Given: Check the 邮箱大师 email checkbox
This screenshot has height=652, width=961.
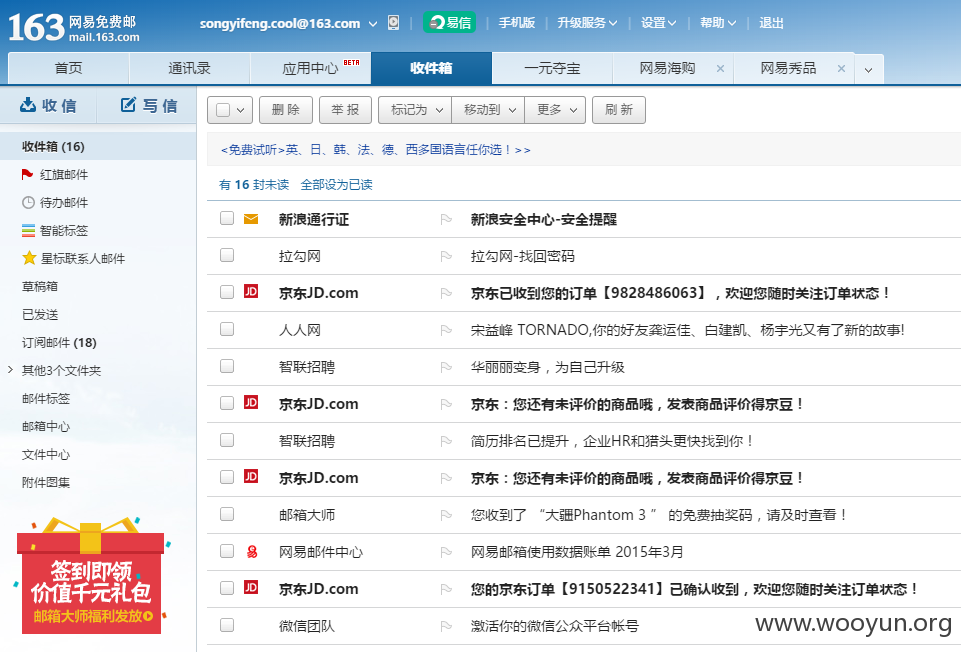Looking at the screenshot, I should point(227,514).
